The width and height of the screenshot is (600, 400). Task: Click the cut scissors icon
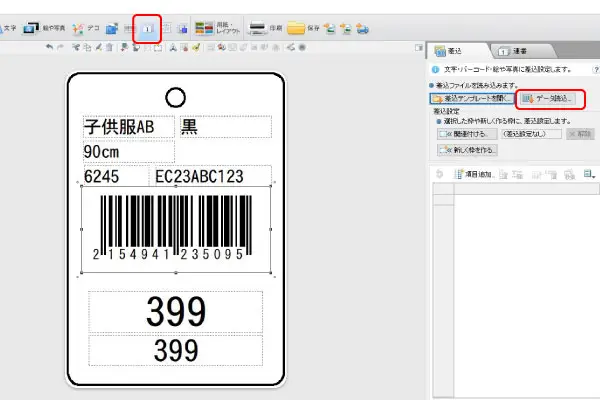pos(76,47)
